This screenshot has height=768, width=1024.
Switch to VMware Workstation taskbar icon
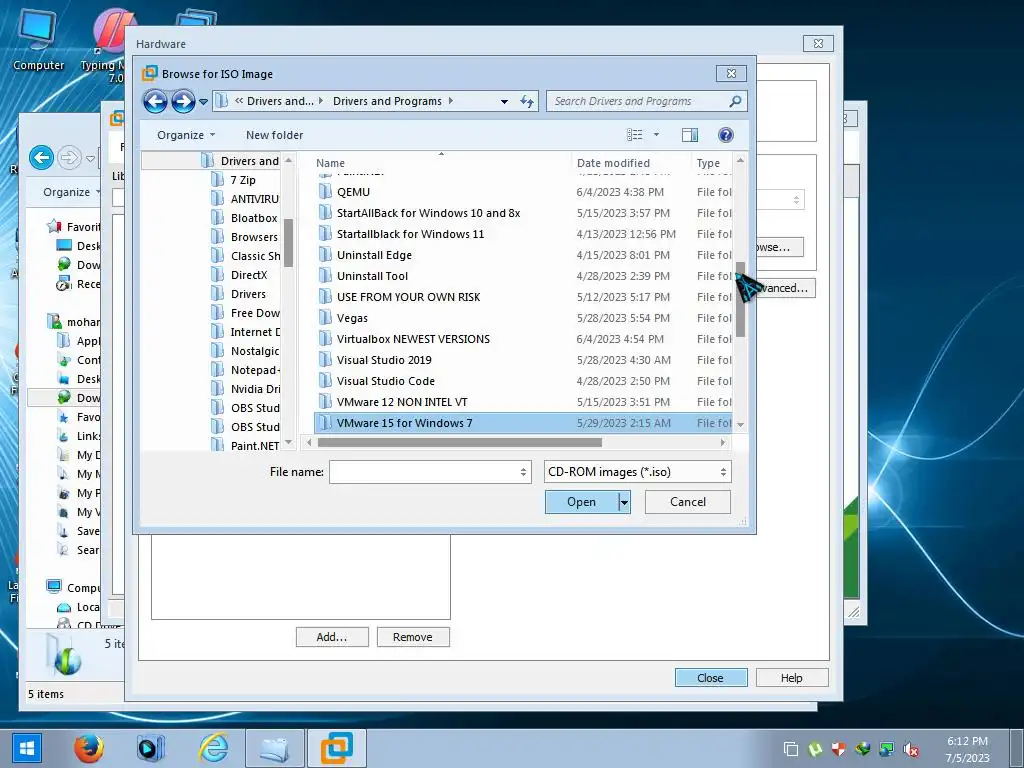pyautogui.click(x=336, y=748)
